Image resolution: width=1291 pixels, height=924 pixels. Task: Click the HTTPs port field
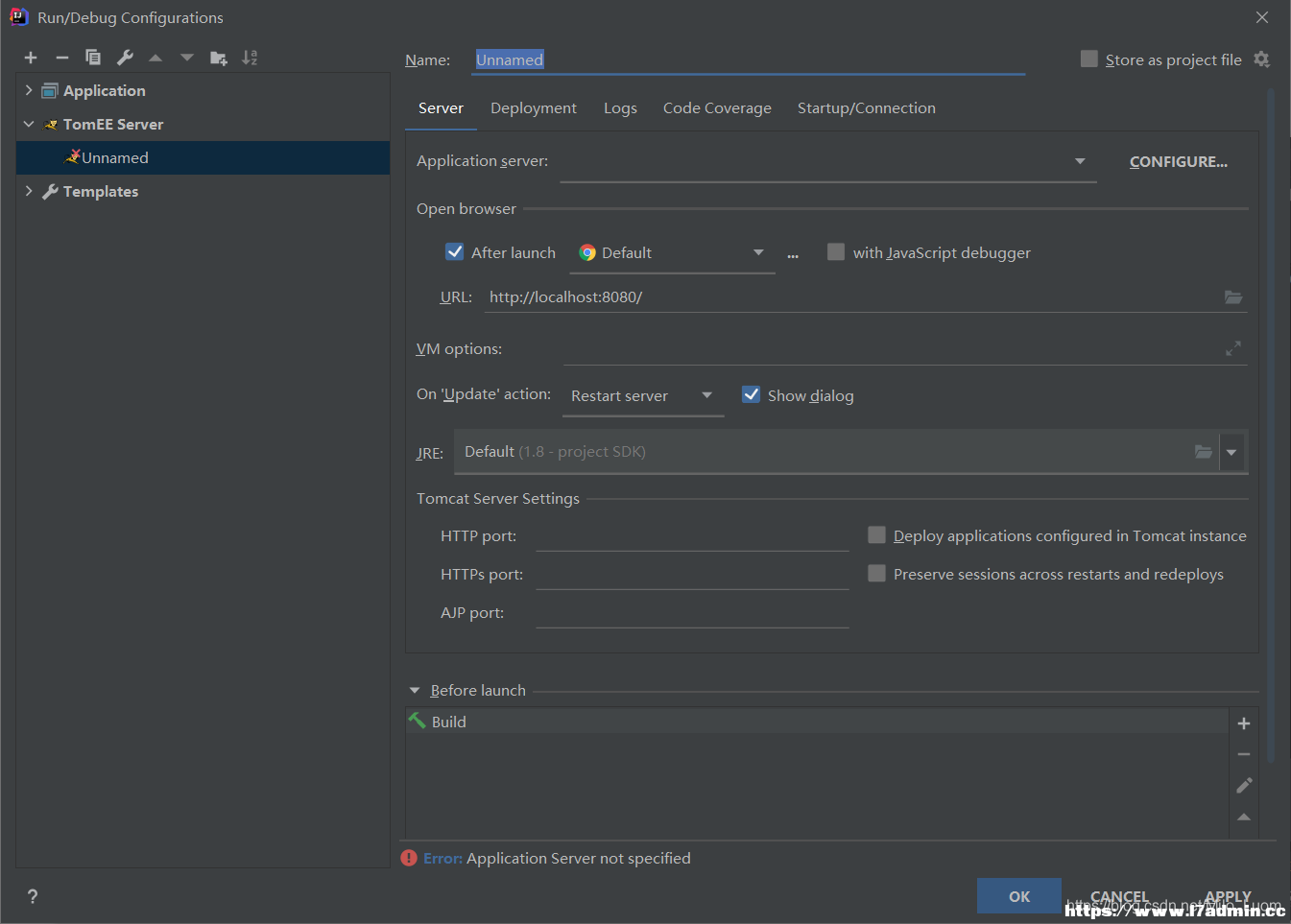[x=692, y=574]
